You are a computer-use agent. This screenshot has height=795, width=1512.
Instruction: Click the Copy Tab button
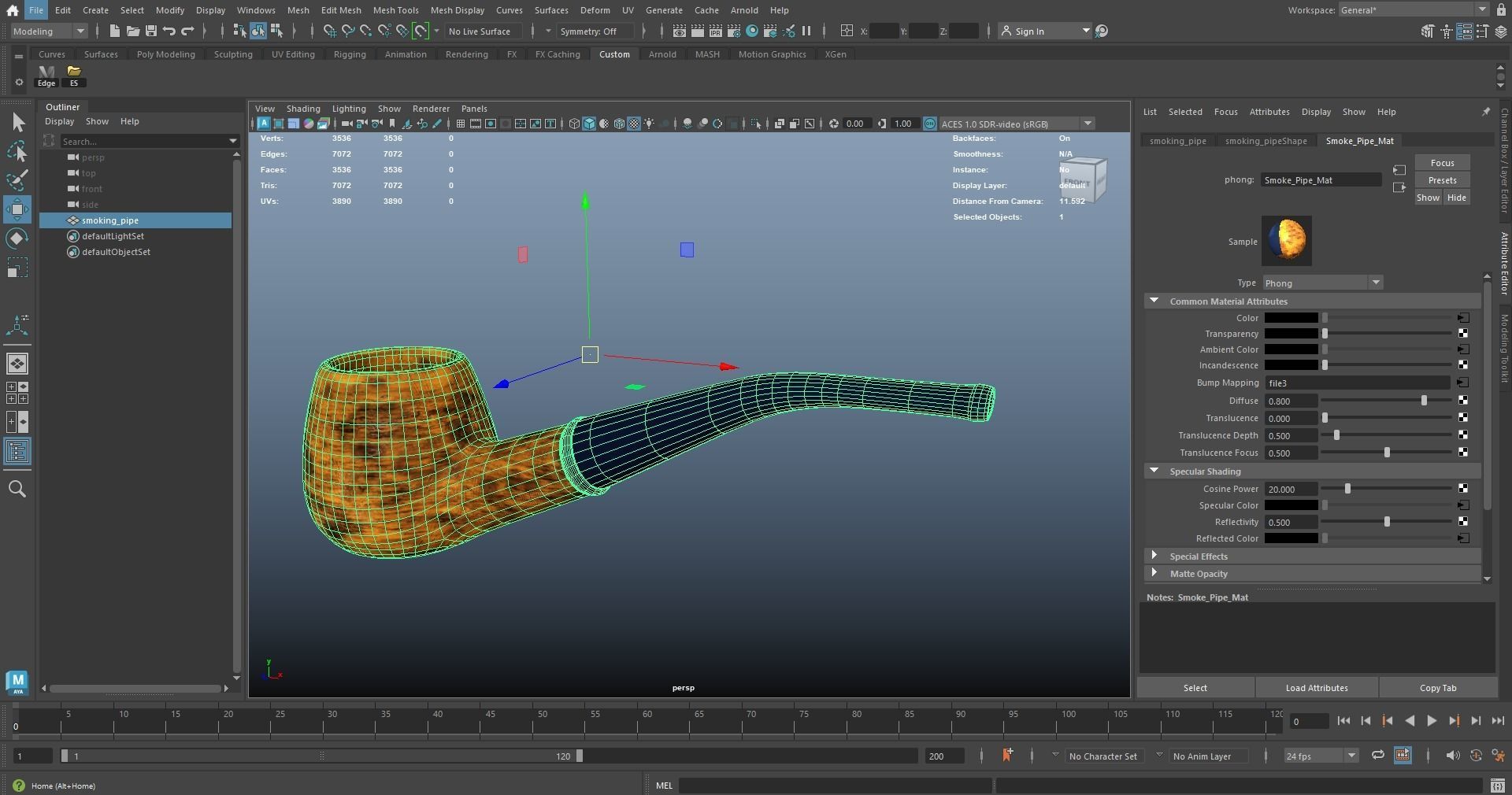[1438, 688]
